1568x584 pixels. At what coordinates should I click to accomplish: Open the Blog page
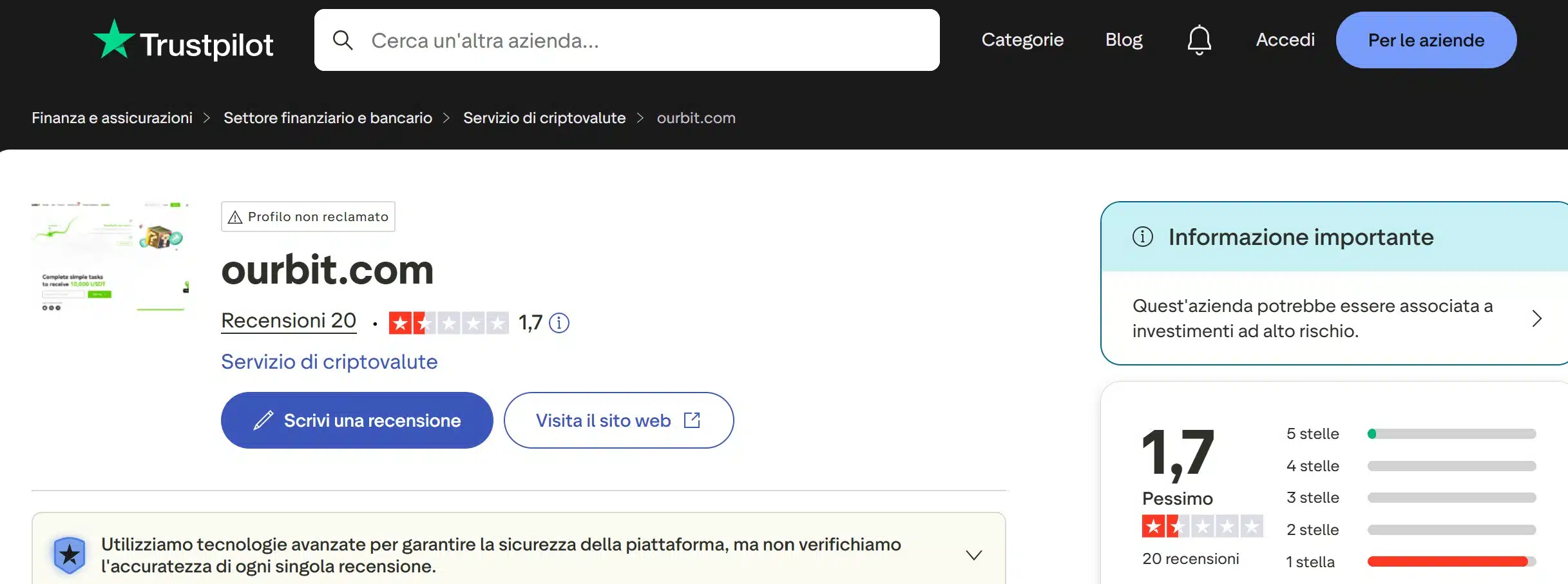point(1123,39)
